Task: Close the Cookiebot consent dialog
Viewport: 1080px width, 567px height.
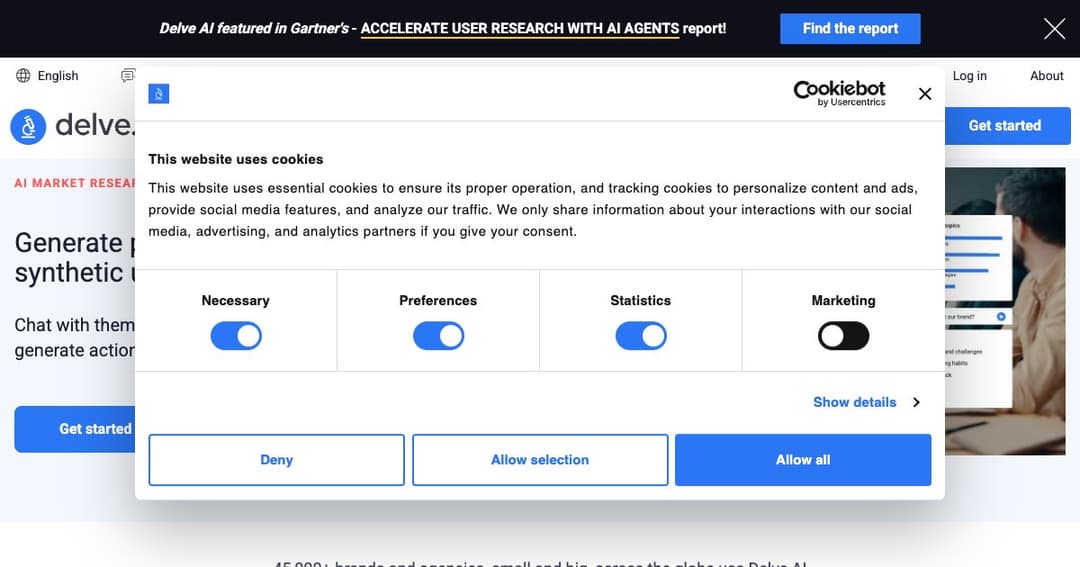Action: point(925,94)
